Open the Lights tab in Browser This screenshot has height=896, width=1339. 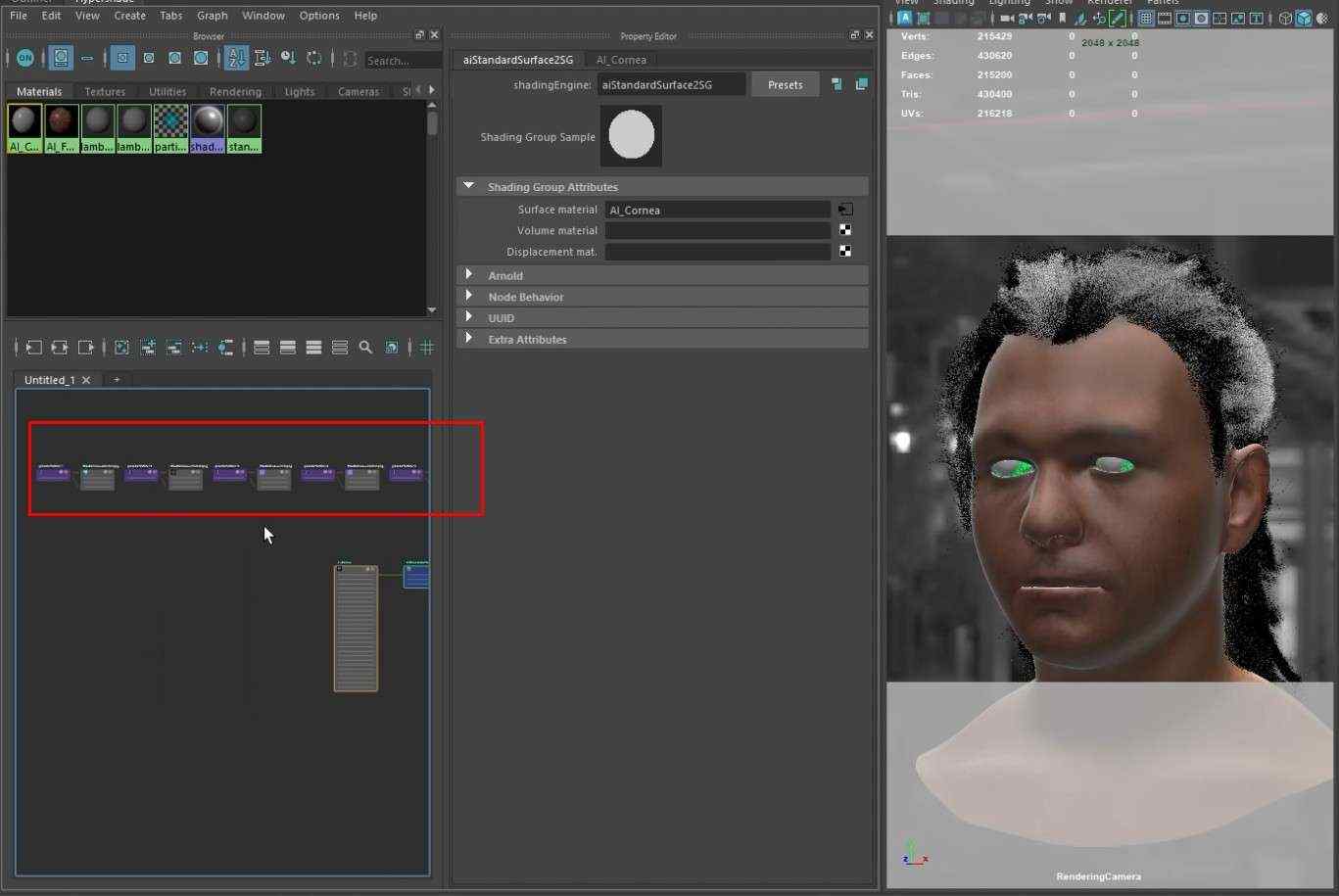300,91
